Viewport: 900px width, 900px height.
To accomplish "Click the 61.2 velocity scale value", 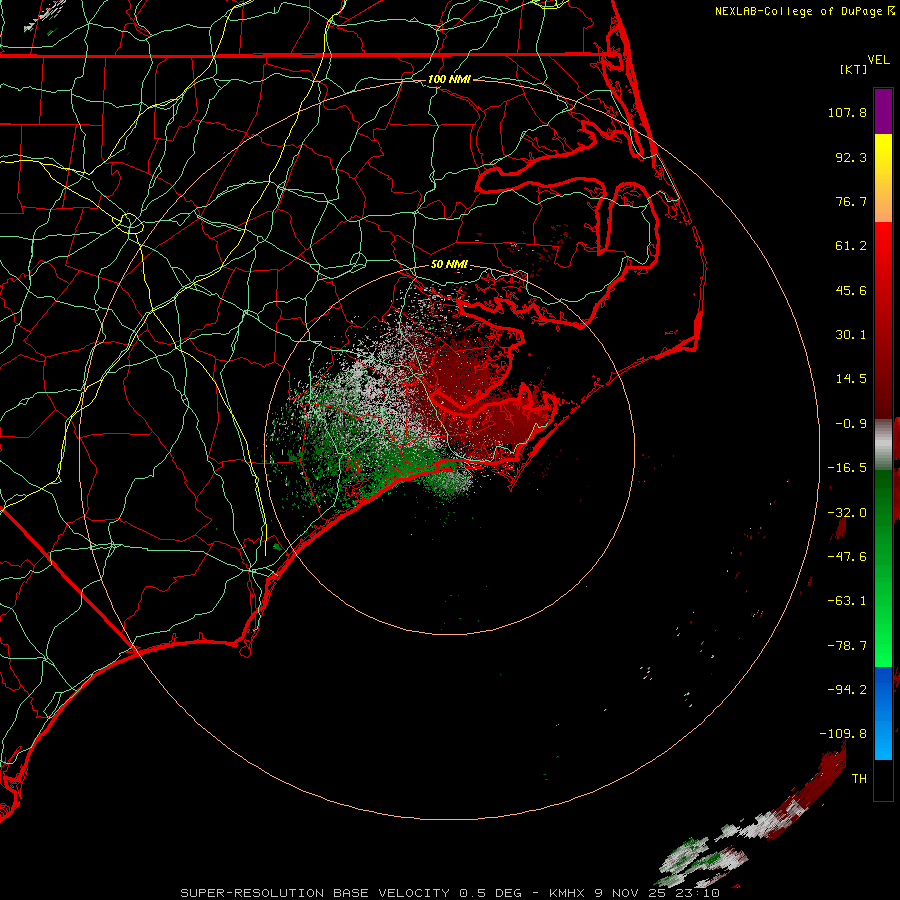I will [x=851, y=246].
